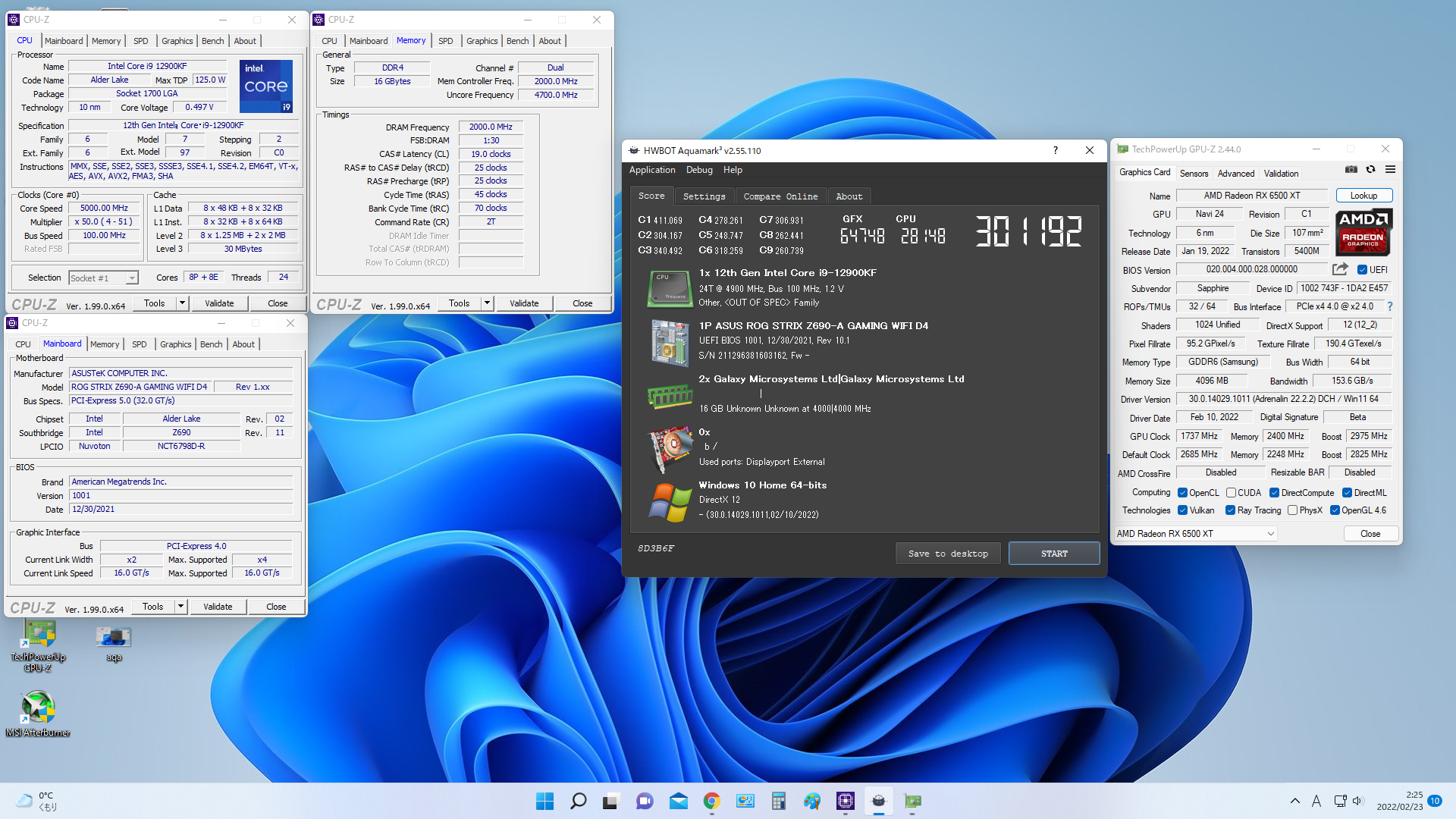Open the GPU-Z hamburger menu icon
Viewport: 1456px width, 819px height.
[1390, 170]
